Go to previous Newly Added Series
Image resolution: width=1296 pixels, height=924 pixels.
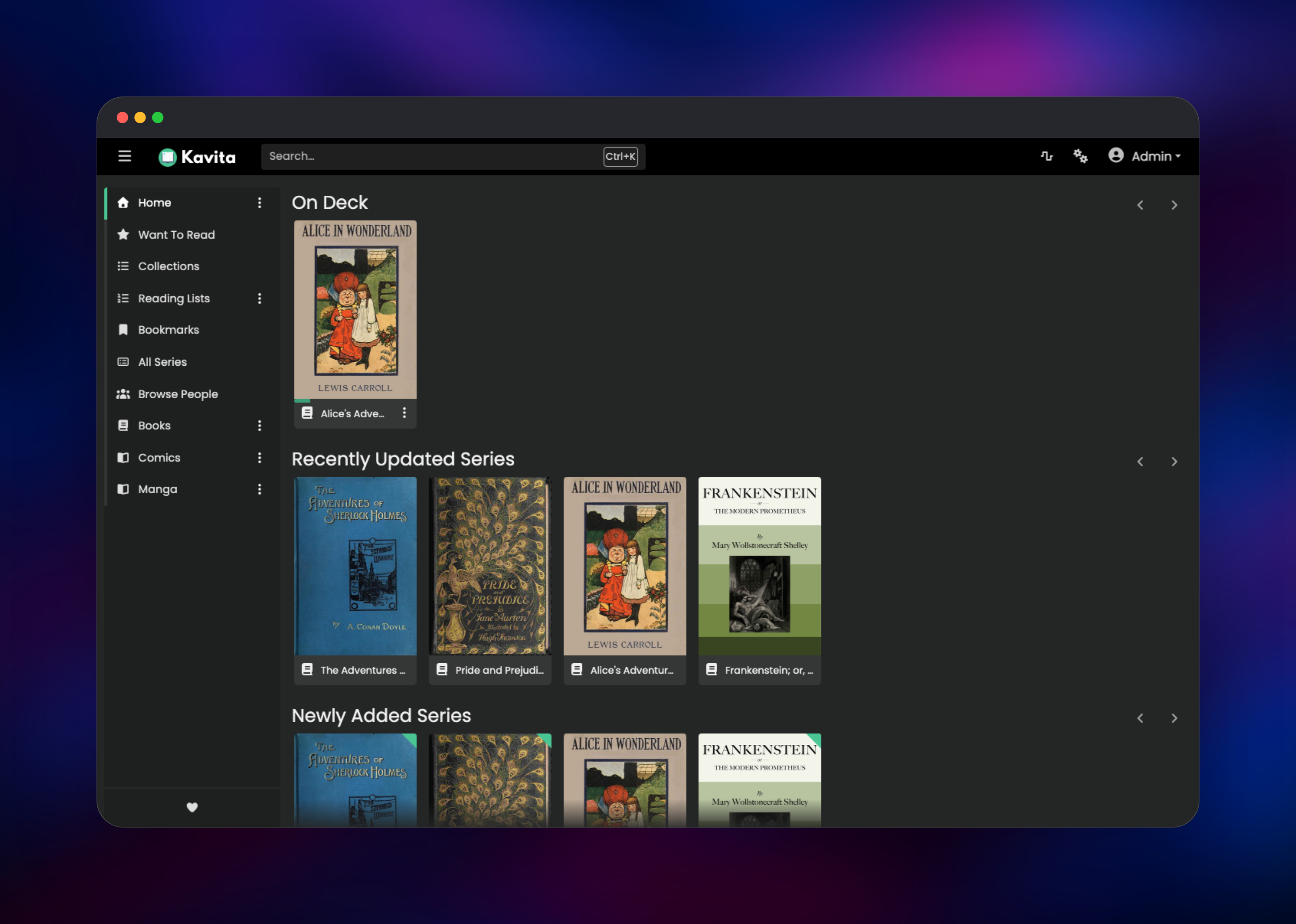point(1140,718)
